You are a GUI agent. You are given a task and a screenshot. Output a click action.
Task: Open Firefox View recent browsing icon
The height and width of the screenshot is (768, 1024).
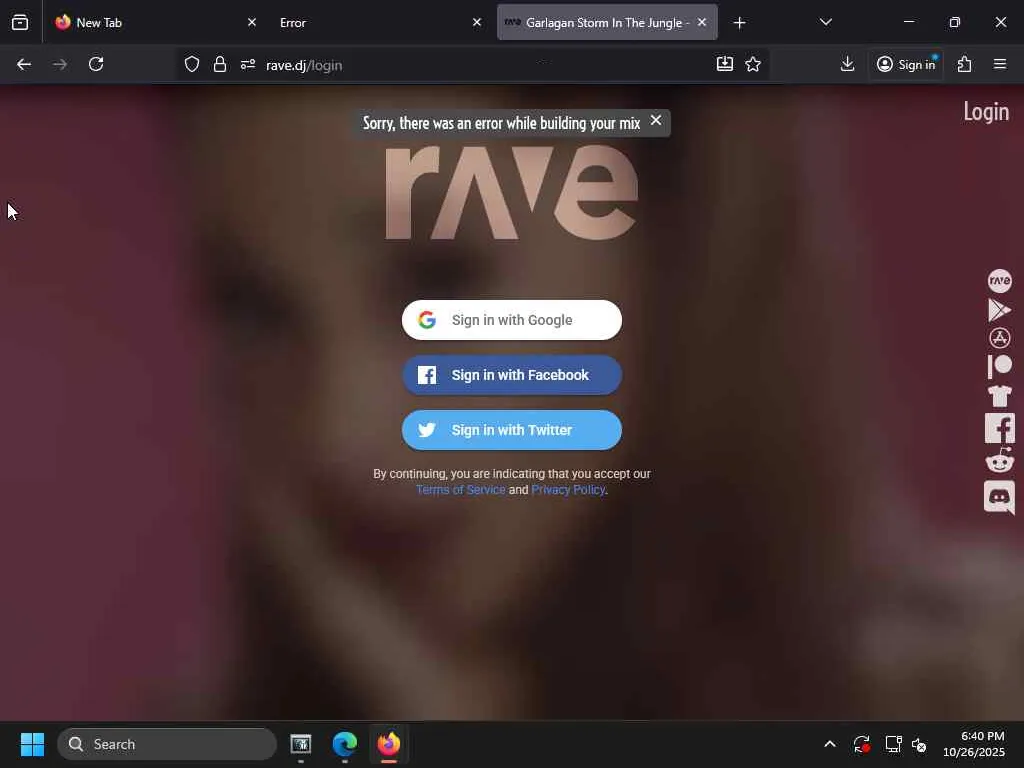coord(20,22)
